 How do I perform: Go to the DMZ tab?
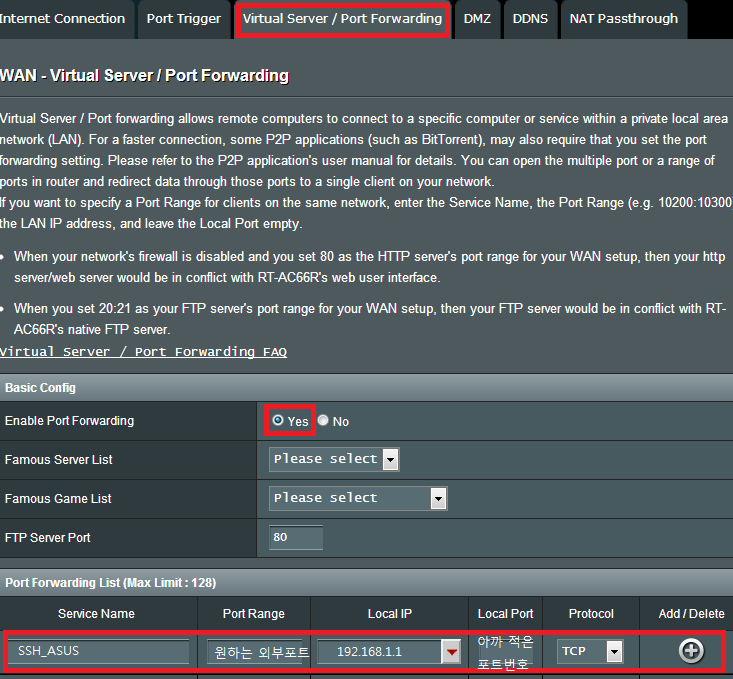477,18
